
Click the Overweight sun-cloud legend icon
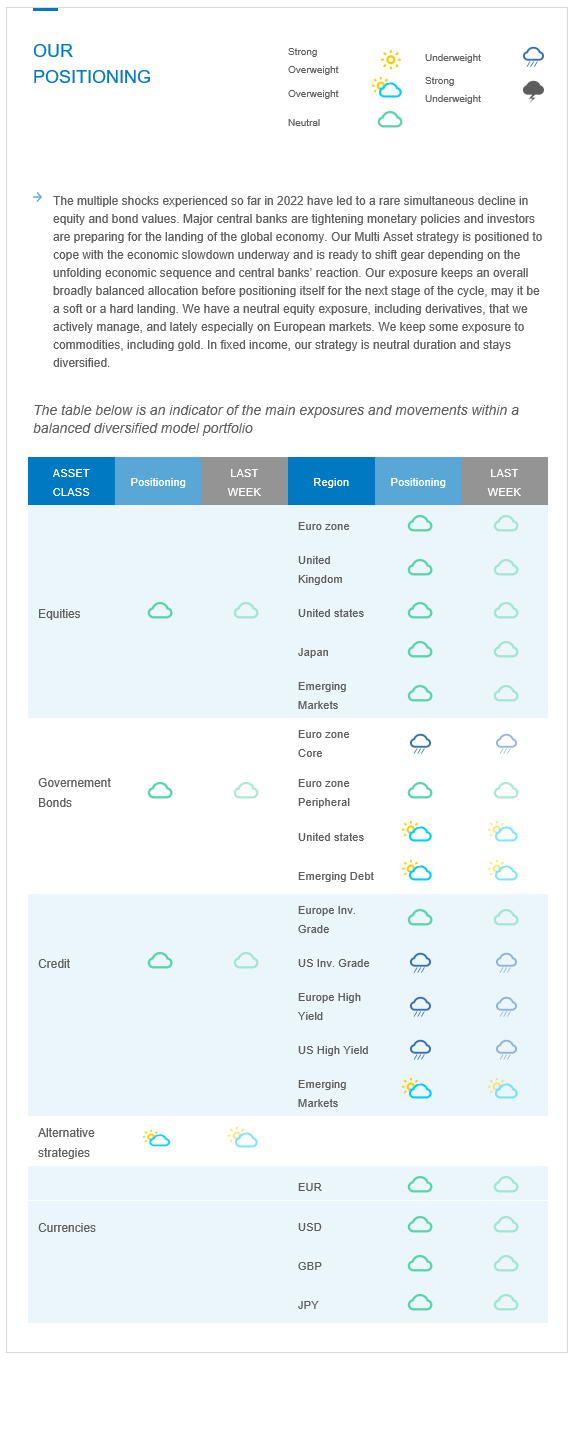pyautogui.click(x=387, y=88)
